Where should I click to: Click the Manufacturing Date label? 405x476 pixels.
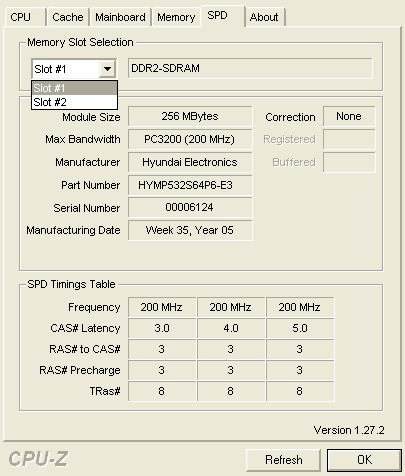pyautogui.click(x=73, y=230)
